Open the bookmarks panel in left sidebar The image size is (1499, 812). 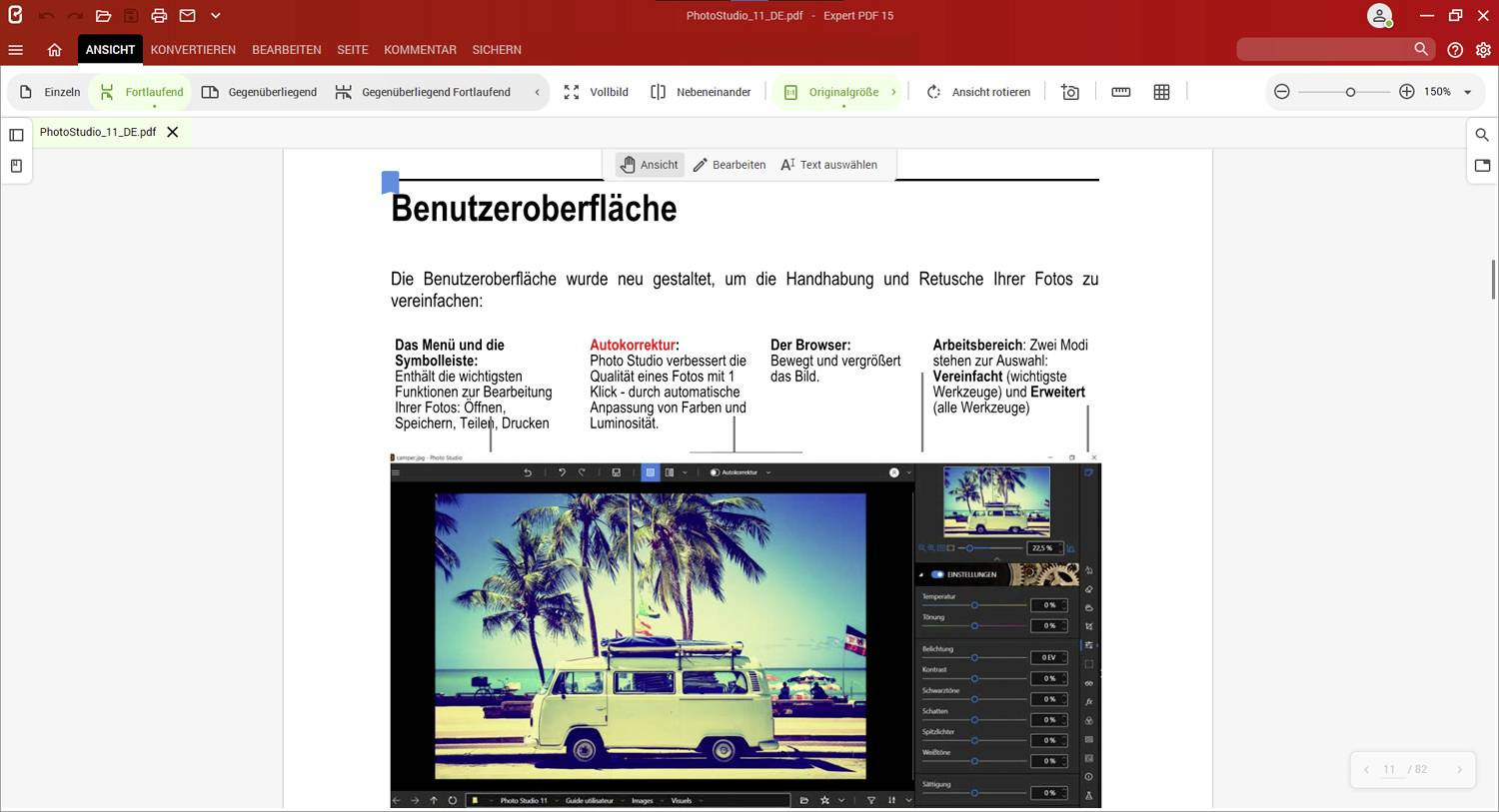(16, 166)
